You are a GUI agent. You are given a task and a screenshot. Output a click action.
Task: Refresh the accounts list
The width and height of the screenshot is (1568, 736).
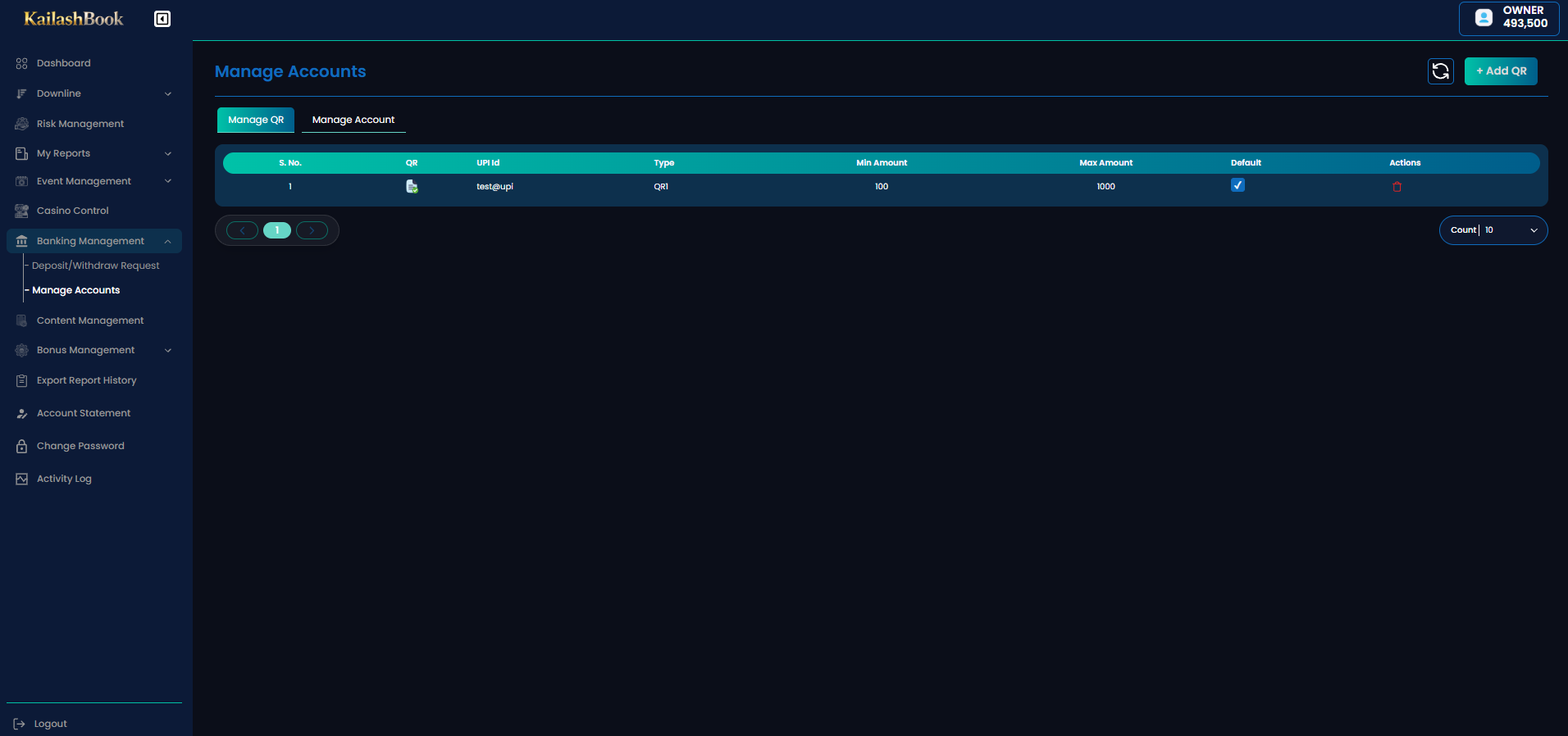click(1441, 71)
